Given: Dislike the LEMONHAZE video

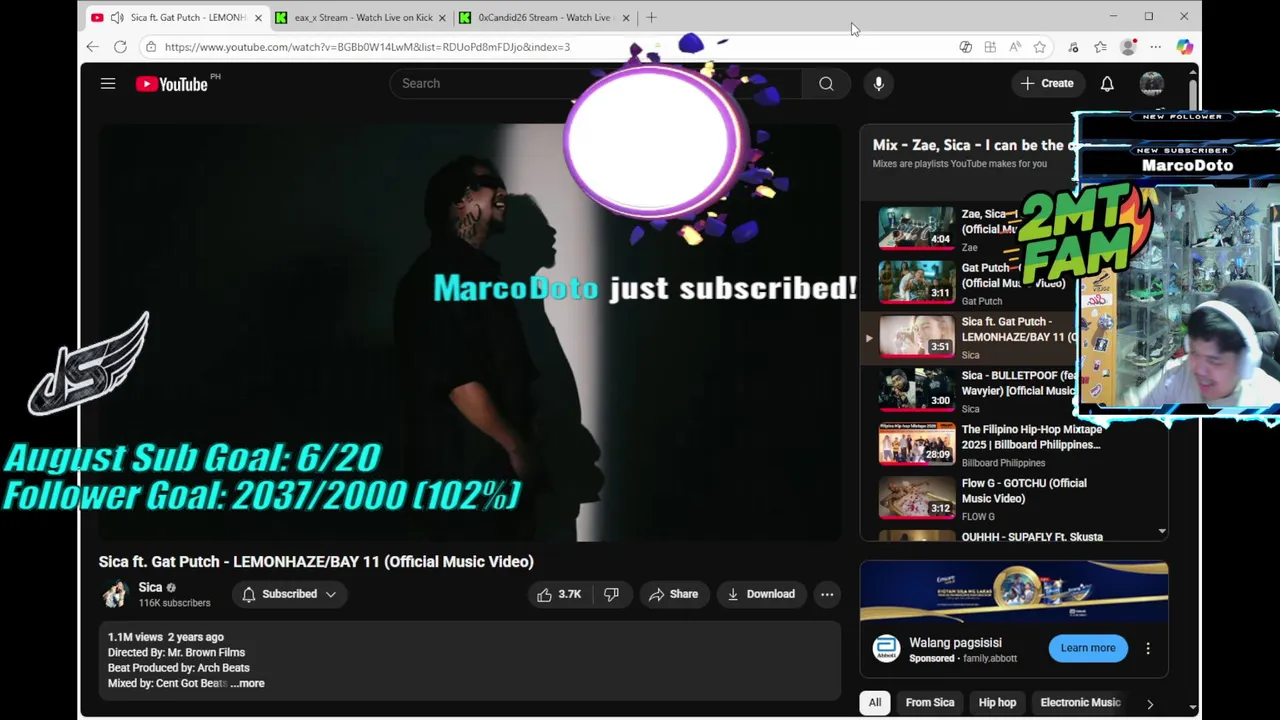Looking at the screenshot, I should pyautogui.click(x=611, y=594).
